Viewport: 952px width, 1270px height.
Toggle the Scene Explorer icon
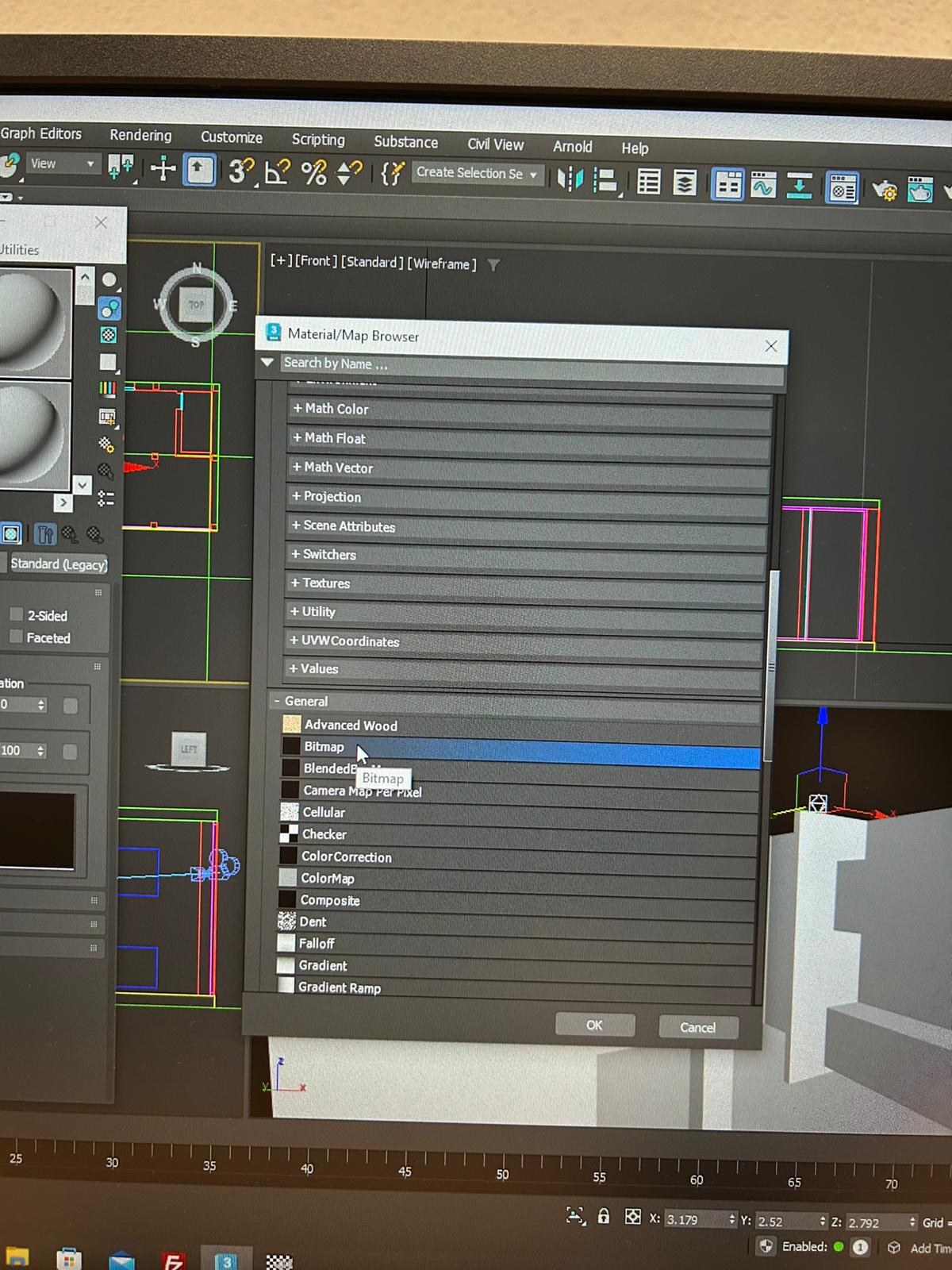(x=649, y=183)
